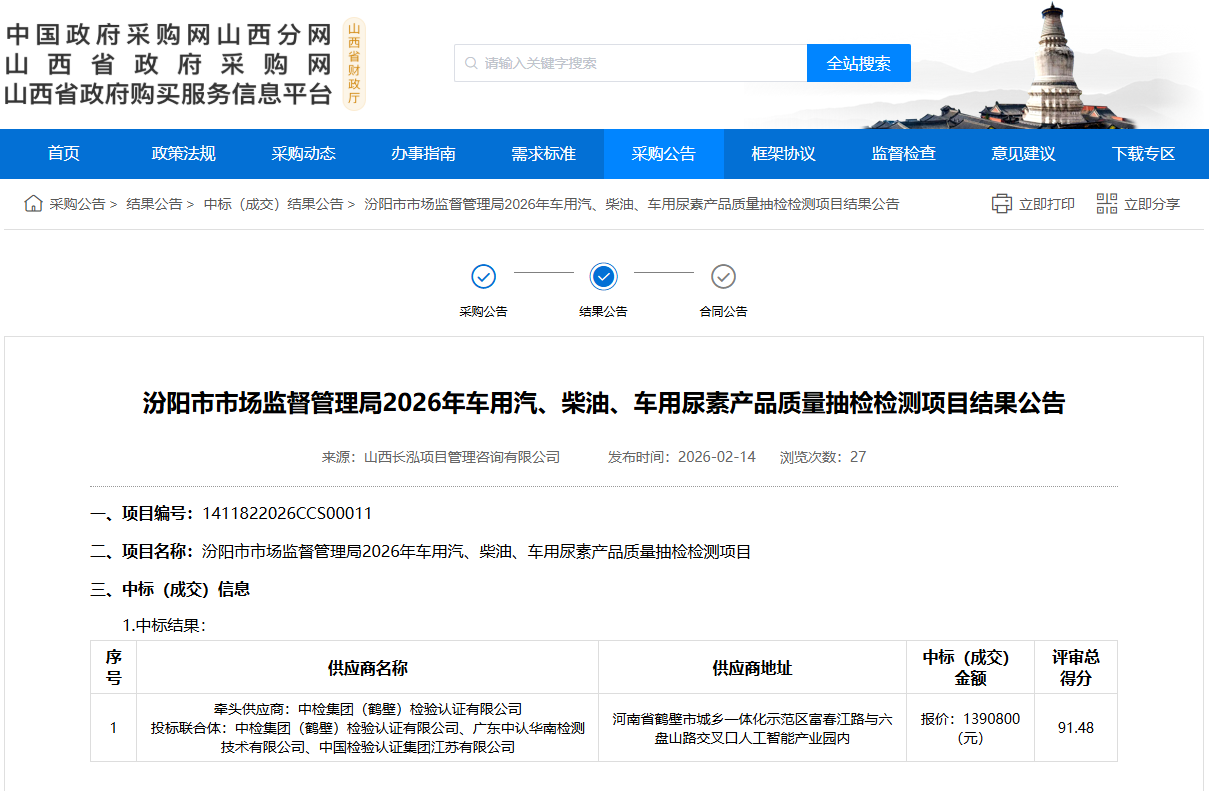Click the keyword search input field
1209x791 pixels.
(640, 63)
